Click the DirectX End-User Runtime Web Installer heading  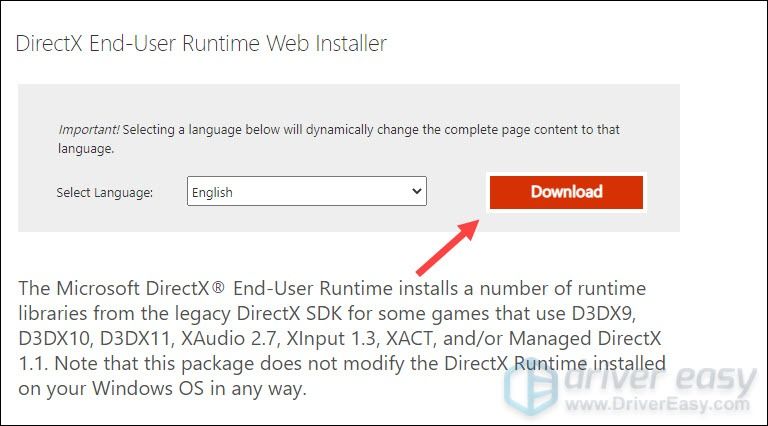201,43
